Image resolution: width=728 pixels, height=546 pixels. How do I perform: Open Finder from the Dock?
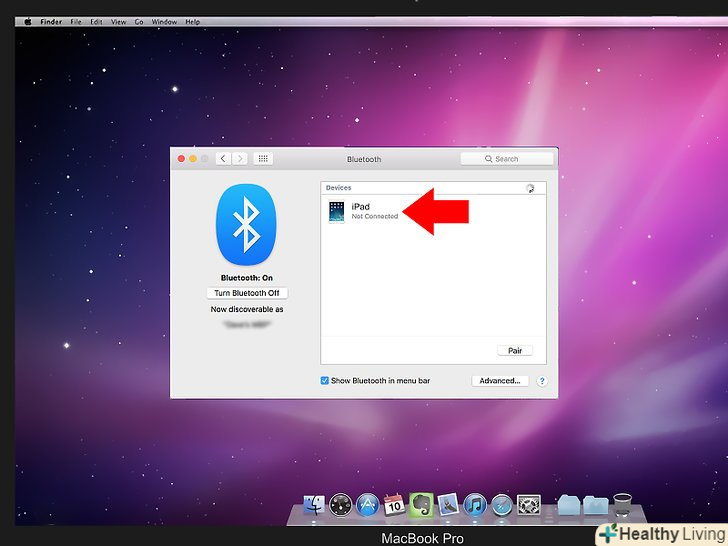(x=314, y=505)
